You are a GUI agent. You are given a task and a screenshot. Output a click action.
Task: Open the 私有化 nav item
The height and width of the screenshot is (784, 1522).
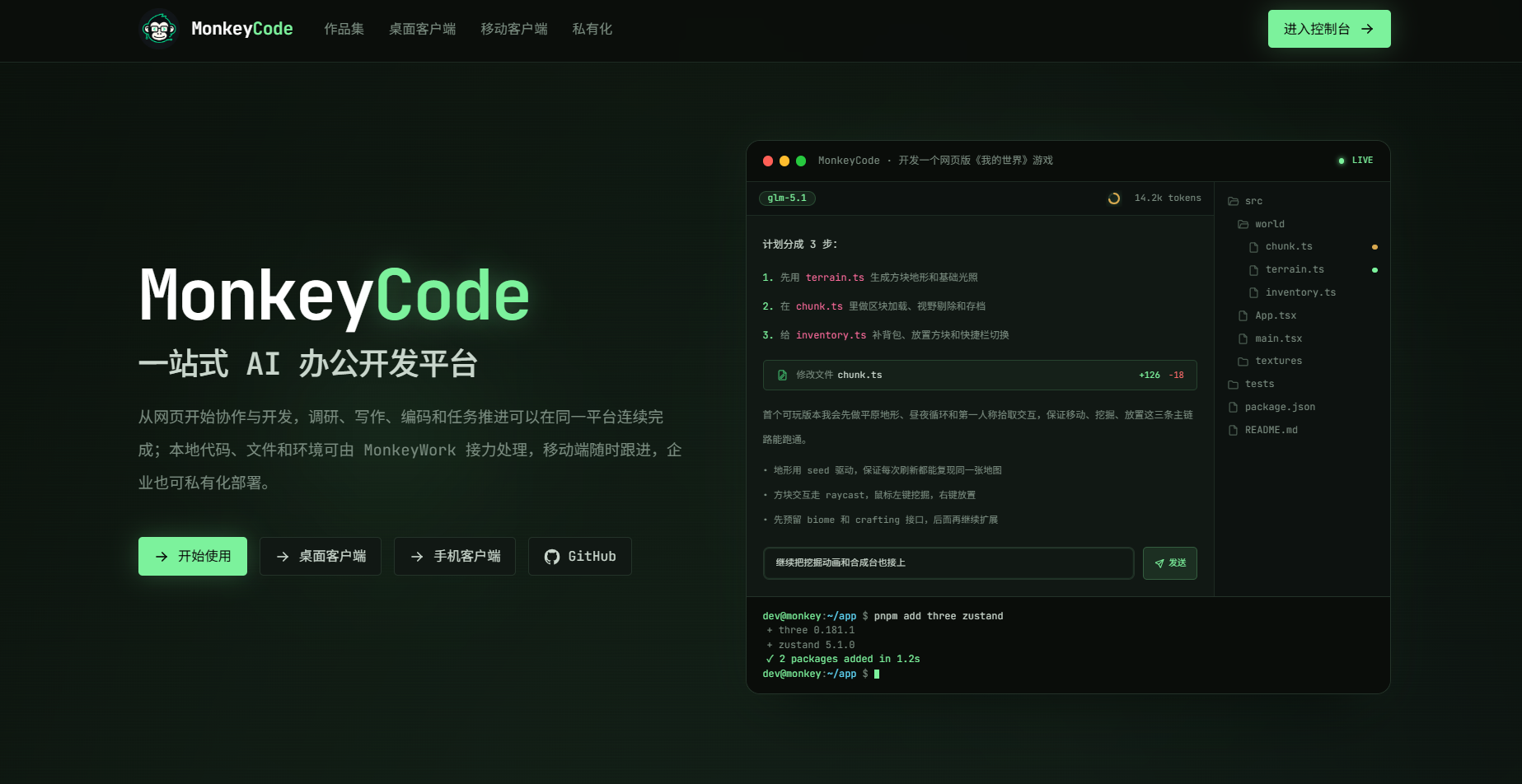coord(592,29)
